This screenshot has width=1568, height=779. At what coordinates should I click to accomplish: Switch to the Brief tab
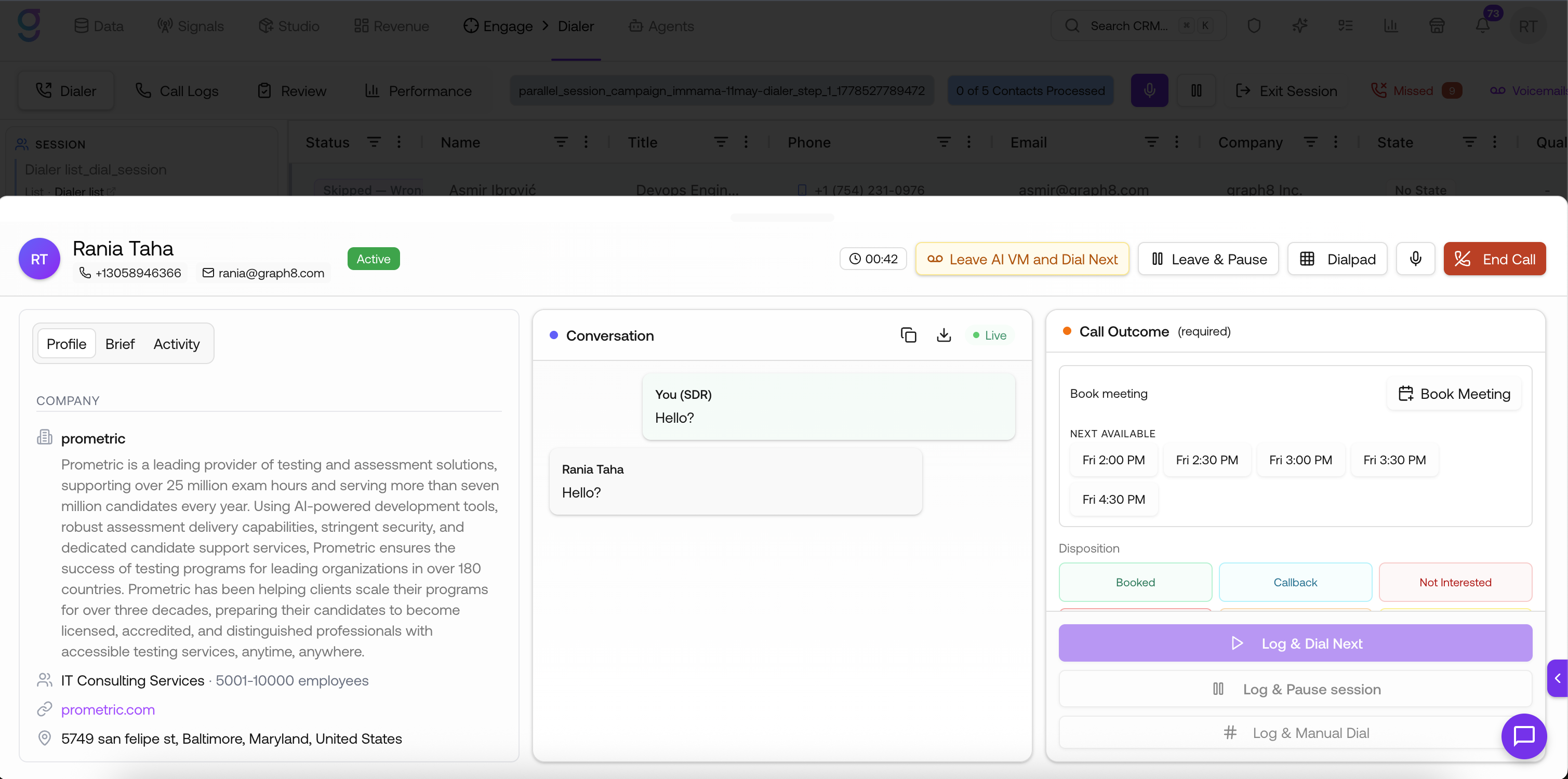[120, 344]
